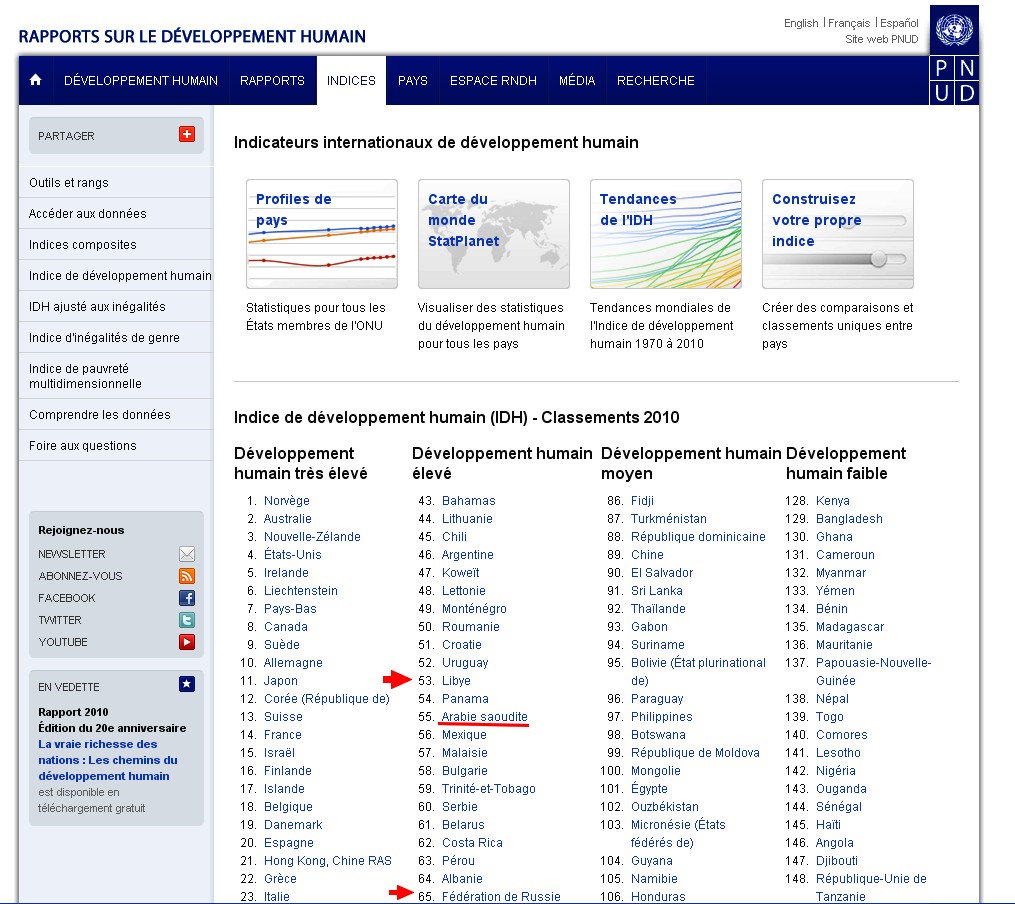Click the star icon beside En vedette

tap(186, 684)
